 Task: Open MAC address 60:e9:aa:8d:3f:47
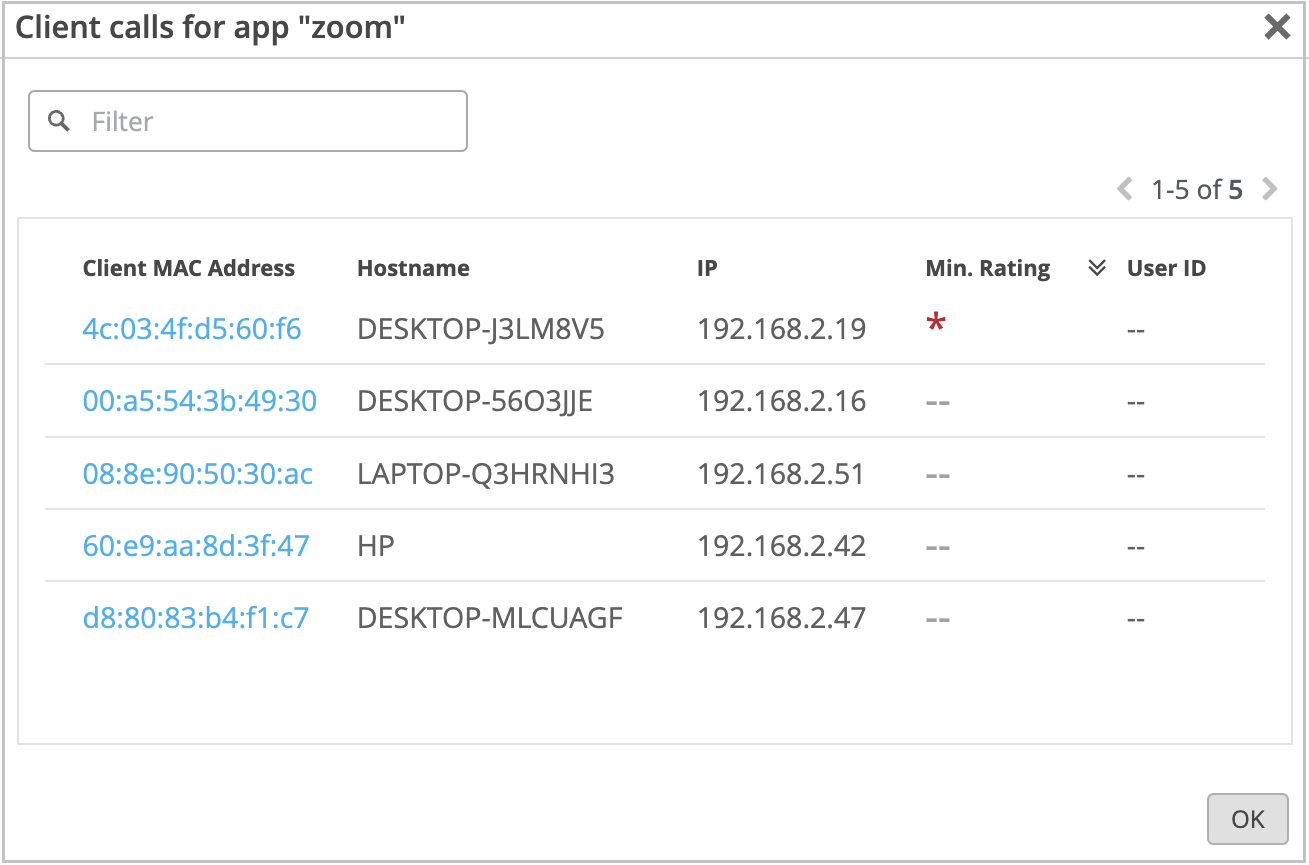[196, 545]
